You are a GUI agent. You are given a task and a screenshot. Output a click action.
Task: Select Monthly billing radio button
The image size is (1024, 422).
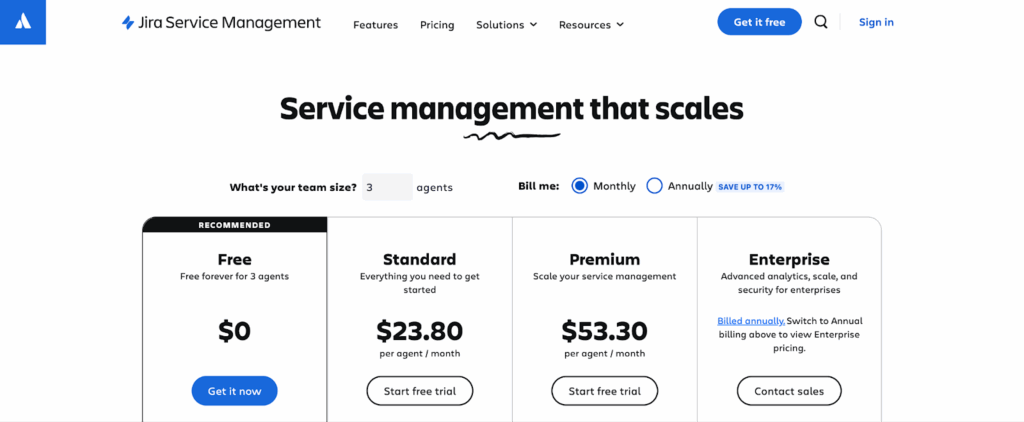click(x=579, y=186)
